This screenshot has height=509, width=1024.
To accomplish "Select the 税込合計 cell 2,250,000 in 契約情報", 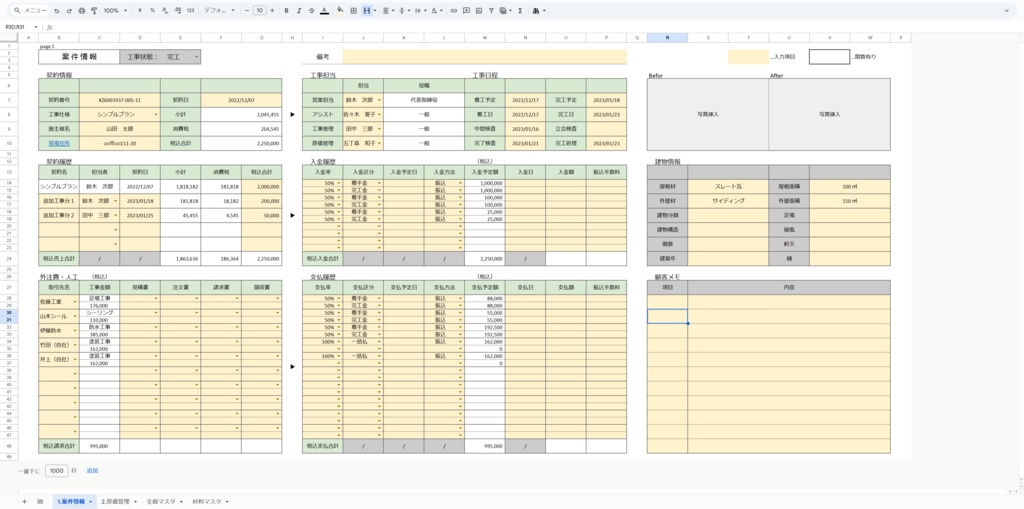I will (241, 143).
